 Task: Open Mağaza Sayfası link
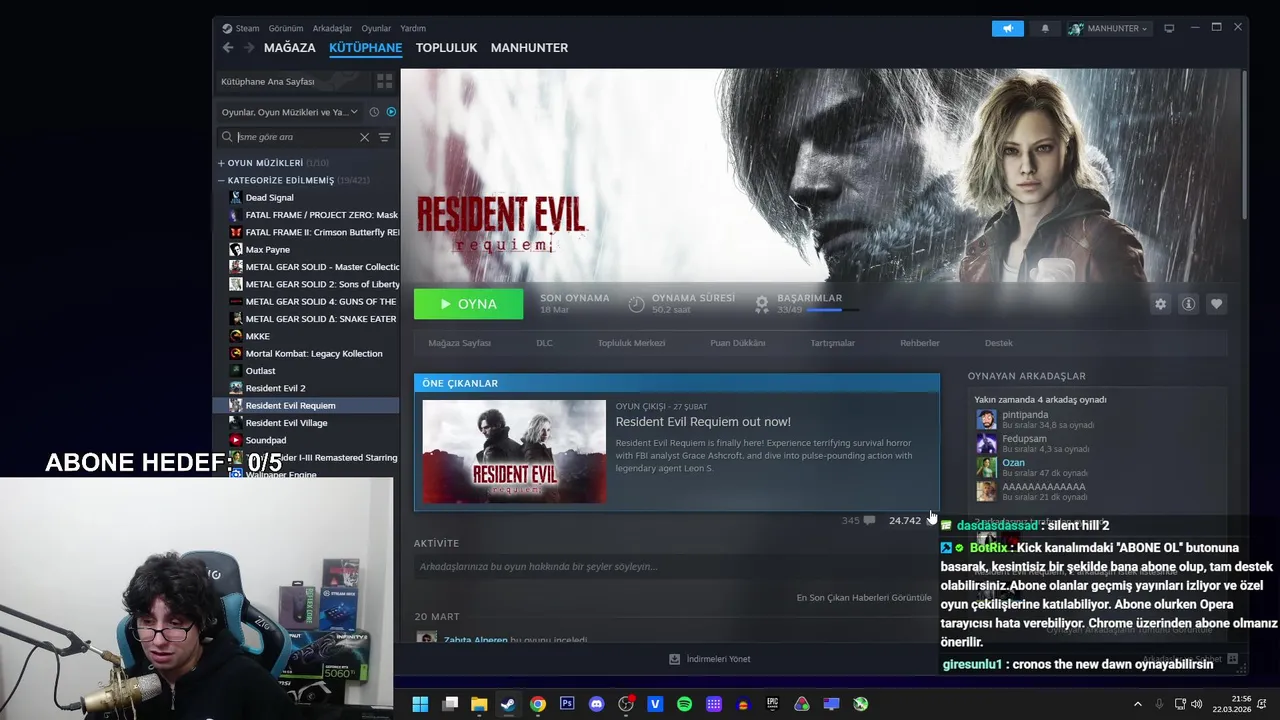point(459,343)
